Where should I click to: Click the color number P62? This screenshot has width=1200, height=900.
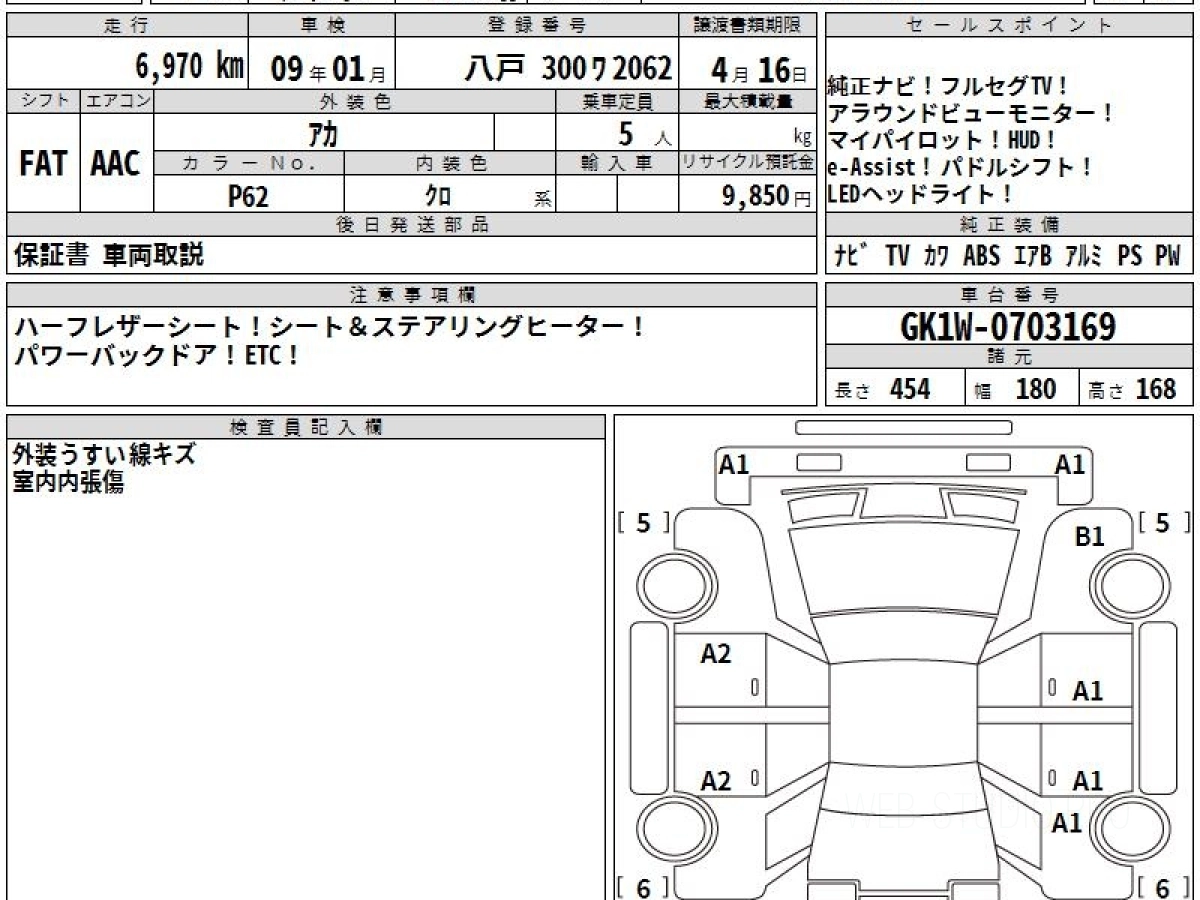click(x=248, y=196)
